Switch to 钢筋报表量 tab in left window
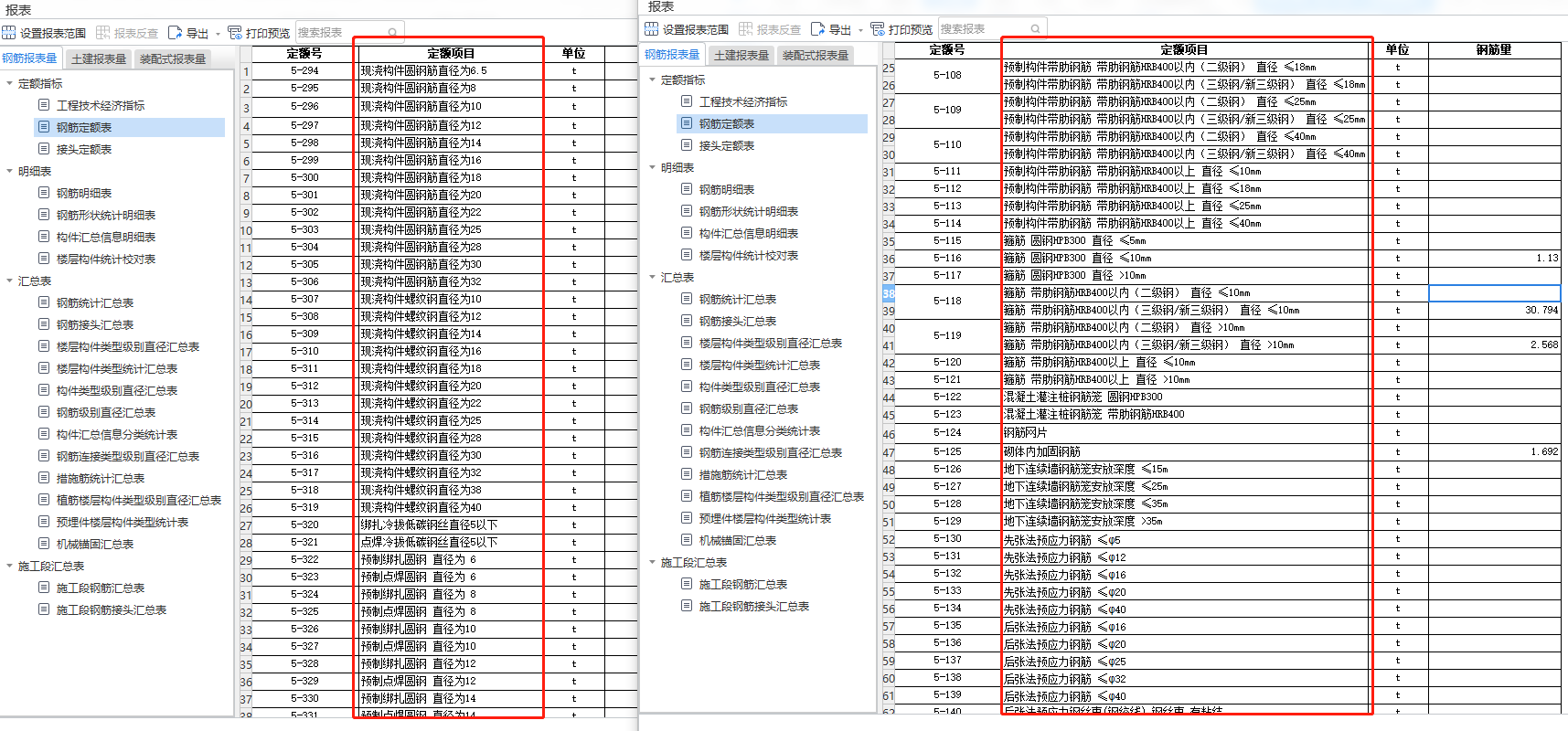 (x=30, y=58)
